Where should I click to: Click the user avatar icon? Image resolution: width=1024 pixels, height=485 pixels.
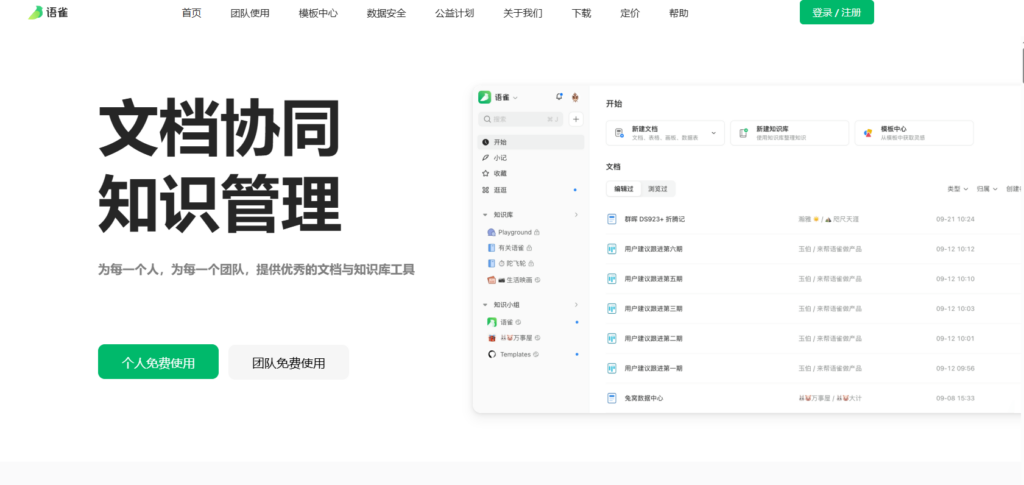click(575, 97)
